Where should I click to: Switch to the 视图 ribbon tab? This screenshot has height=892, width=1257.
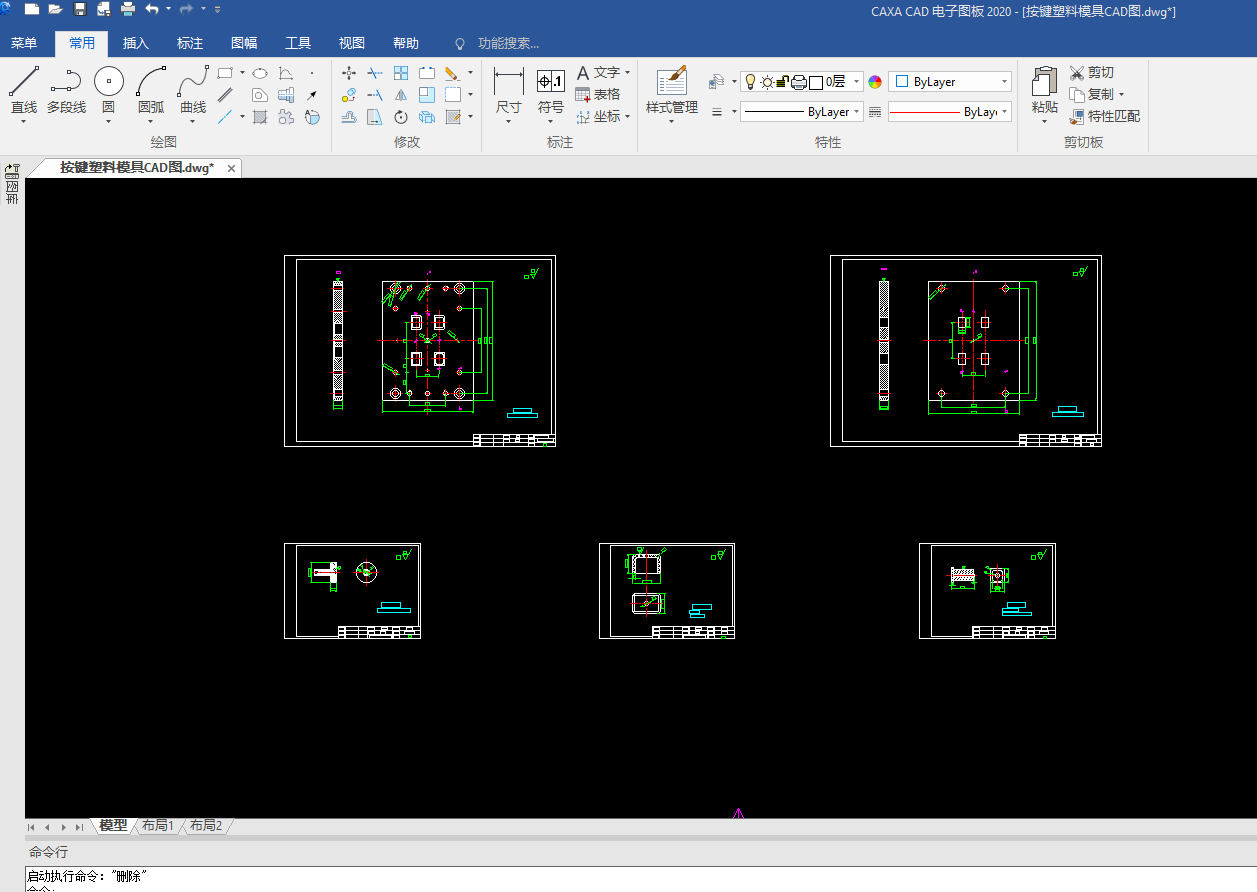pyautogui.click(x=352, y=43)
